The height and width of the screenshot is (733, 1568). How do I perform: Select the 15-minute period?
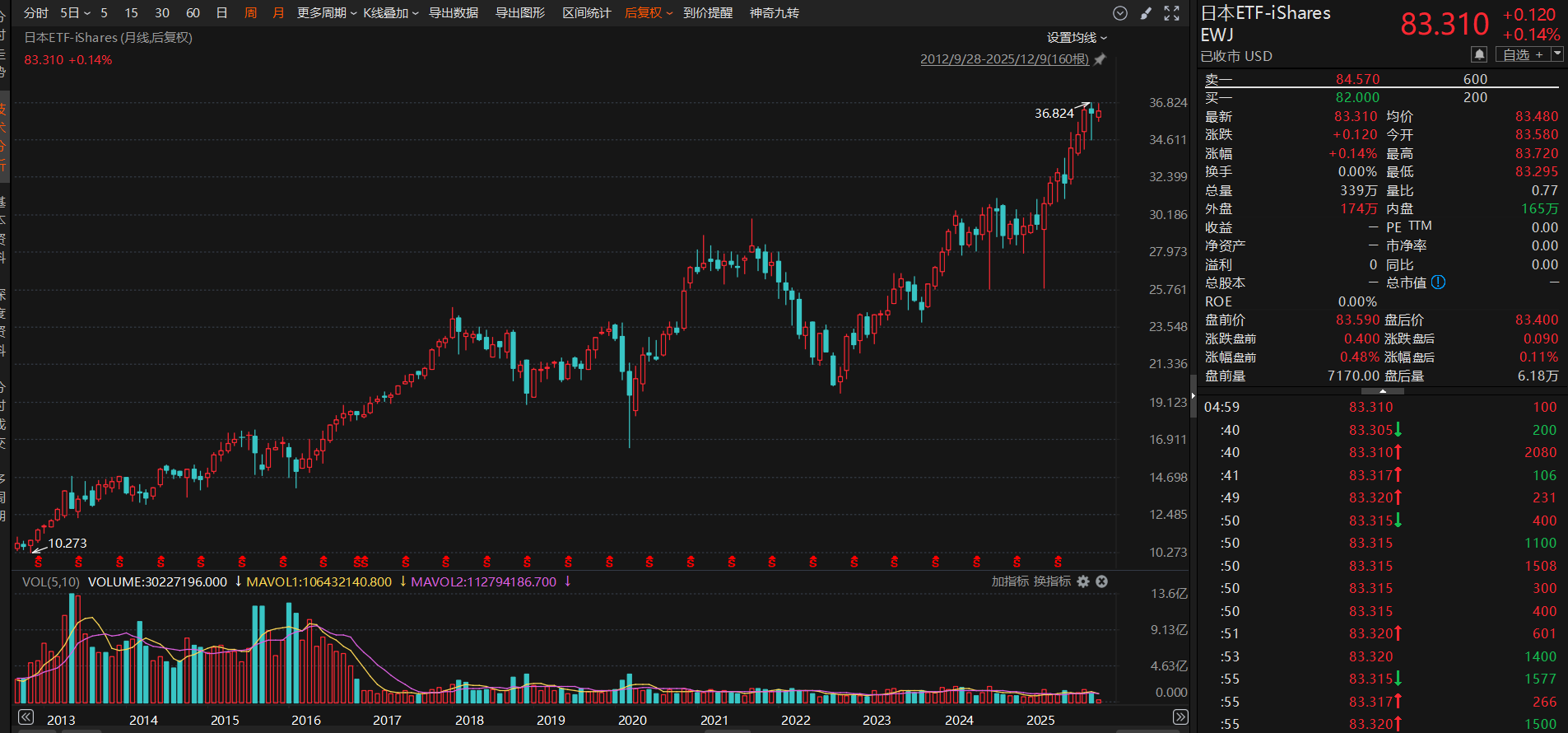point(132,13)
